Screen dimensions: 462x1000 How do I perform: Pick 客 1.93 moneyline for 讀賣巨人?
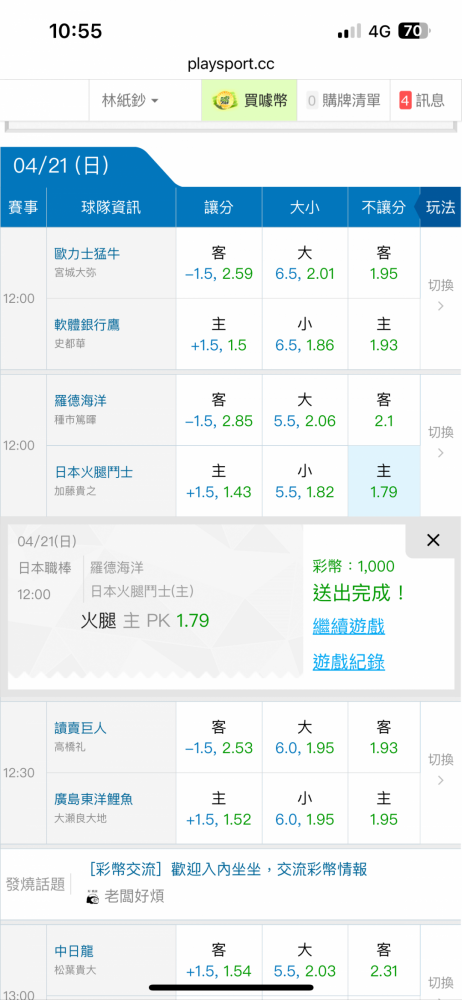tap(384, 737)
